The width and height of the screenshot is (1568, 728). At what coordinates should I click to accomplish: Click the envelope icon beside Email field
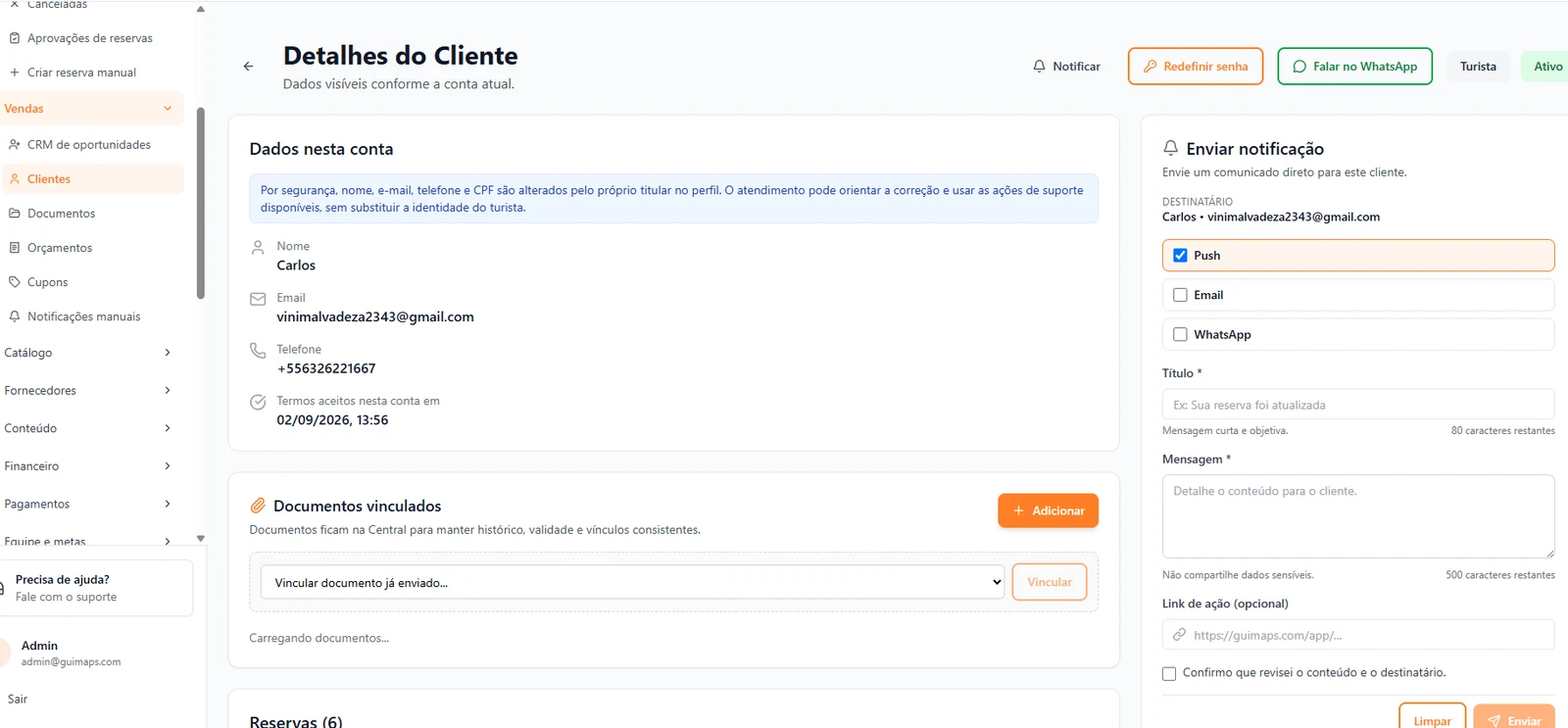[258, 299]
